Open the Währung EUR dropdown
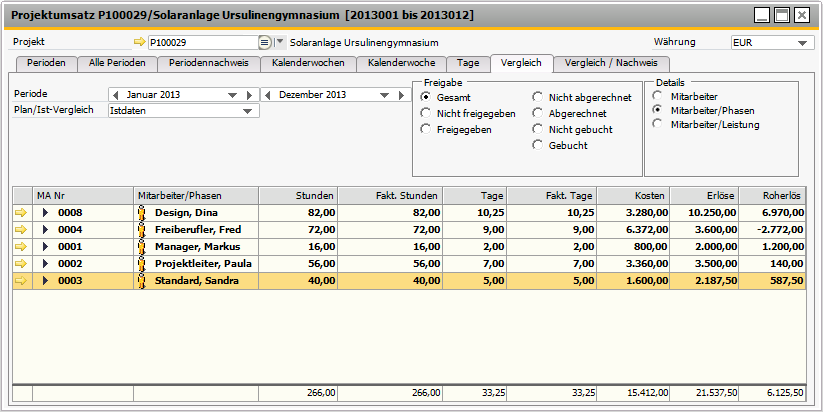Screen dimensions: 823x412 point(805,44)
